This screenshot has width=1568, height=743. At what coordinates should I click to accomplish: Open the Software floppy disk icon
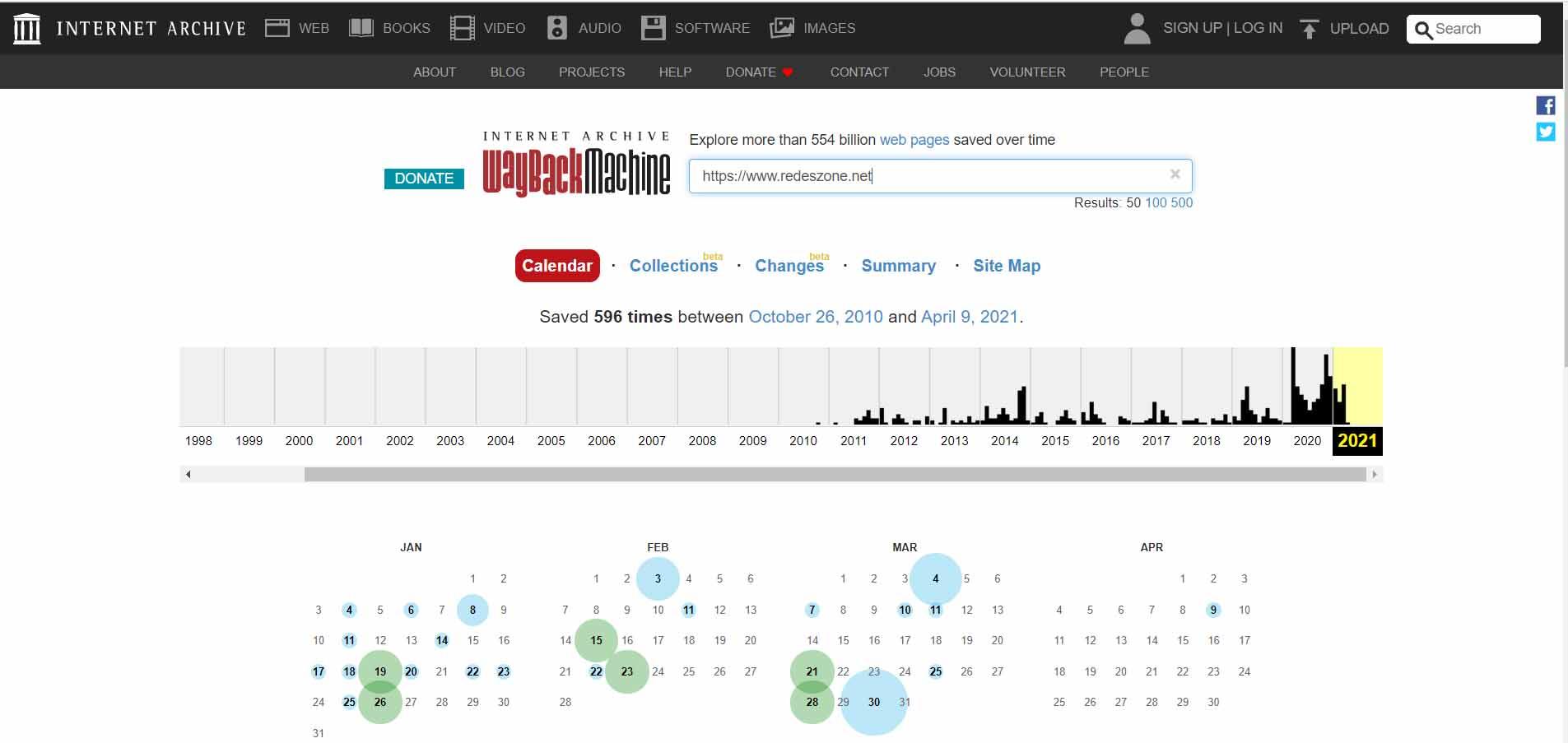(x=654, y=28)
